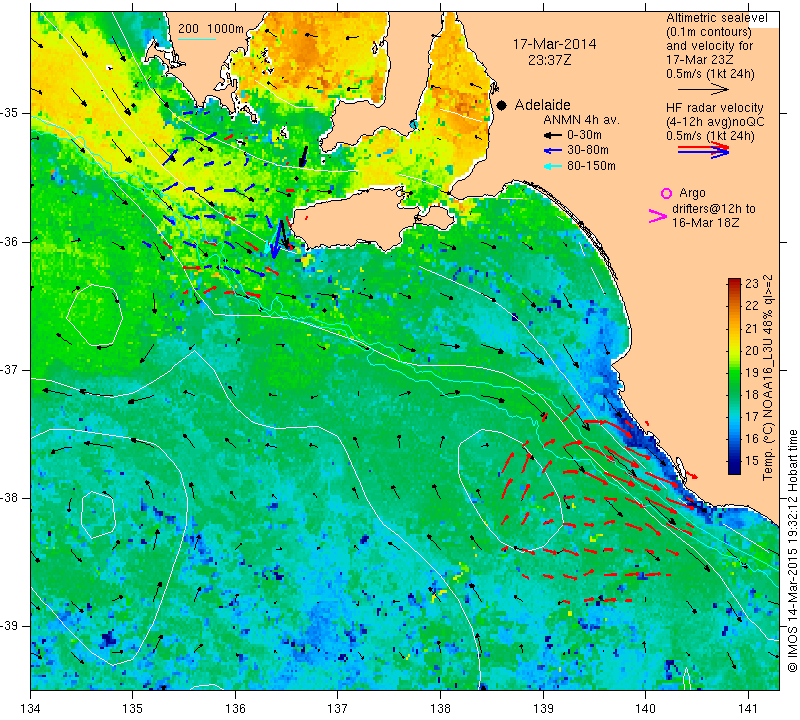Click the 140 longitude axis label
The width and height of the screenshot is (800, 720).
645,709
